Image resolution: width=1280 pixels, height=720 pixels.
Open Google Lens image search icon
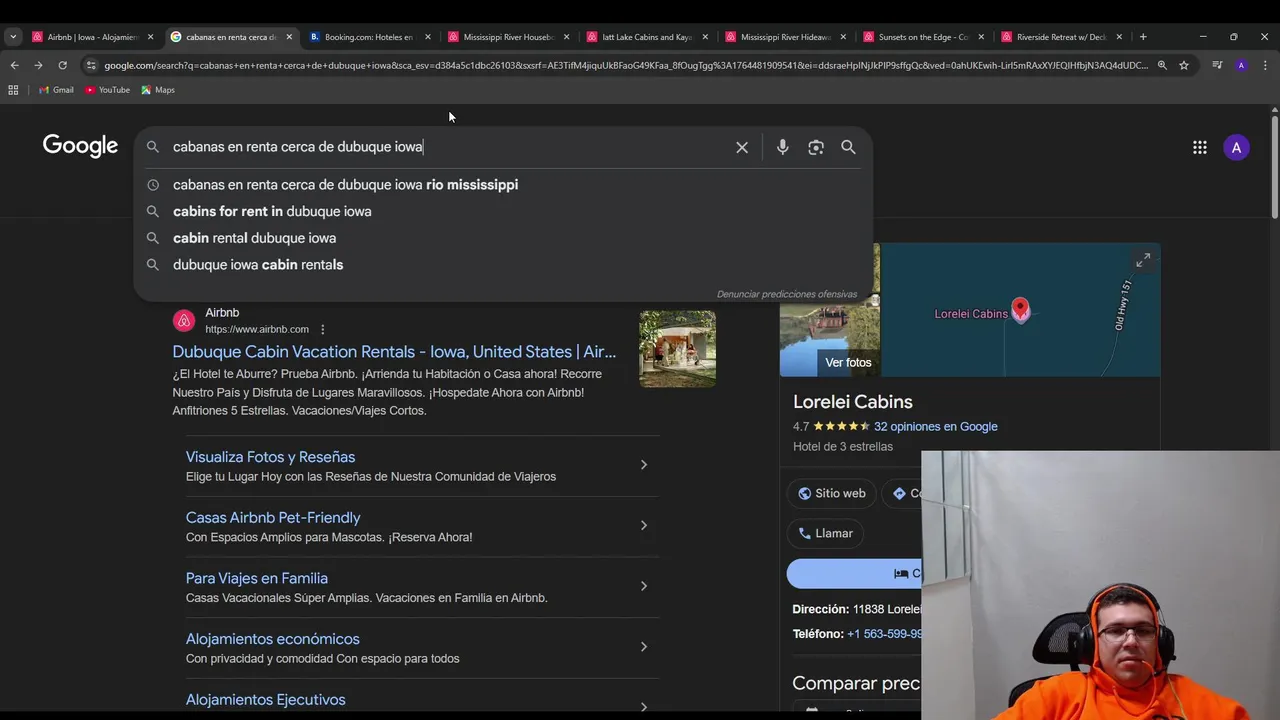(816, 147)
